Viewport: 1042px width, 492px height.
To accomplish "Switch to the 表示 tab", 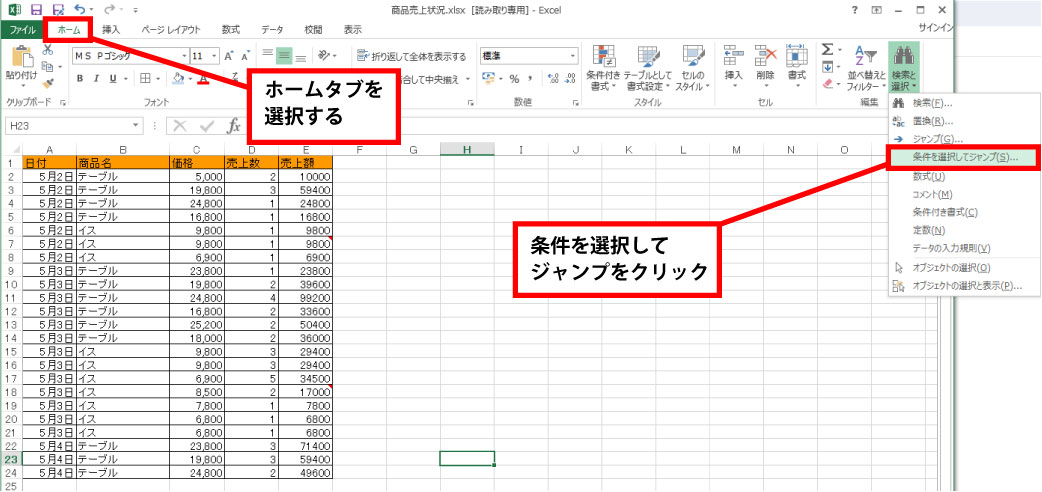I will (x=353, y=30).
